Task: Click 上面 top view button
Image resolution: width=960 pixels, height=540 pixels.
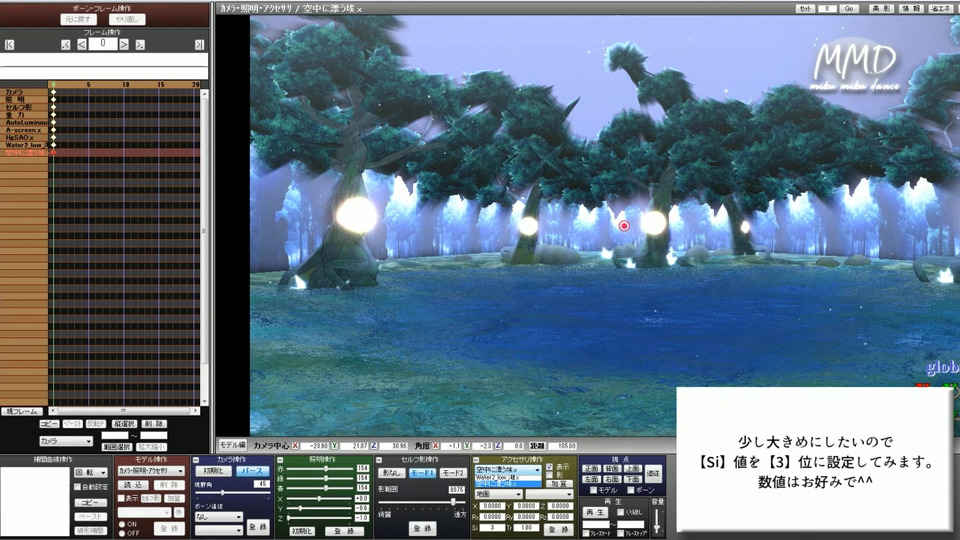Action: tap(632, 468)
